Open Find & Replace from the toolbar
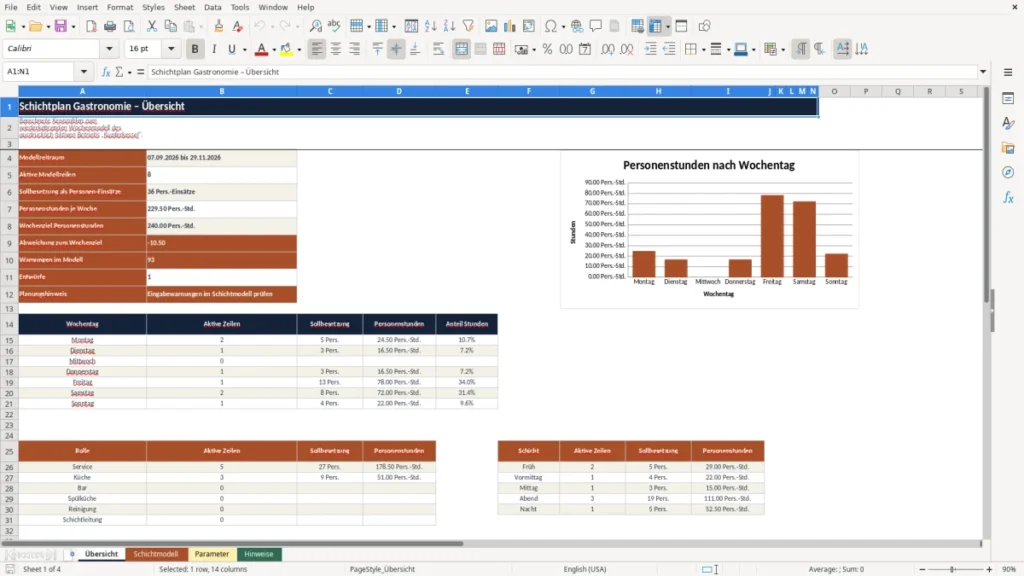Viewport: 1024px width, 576px height. click(315, 26)
